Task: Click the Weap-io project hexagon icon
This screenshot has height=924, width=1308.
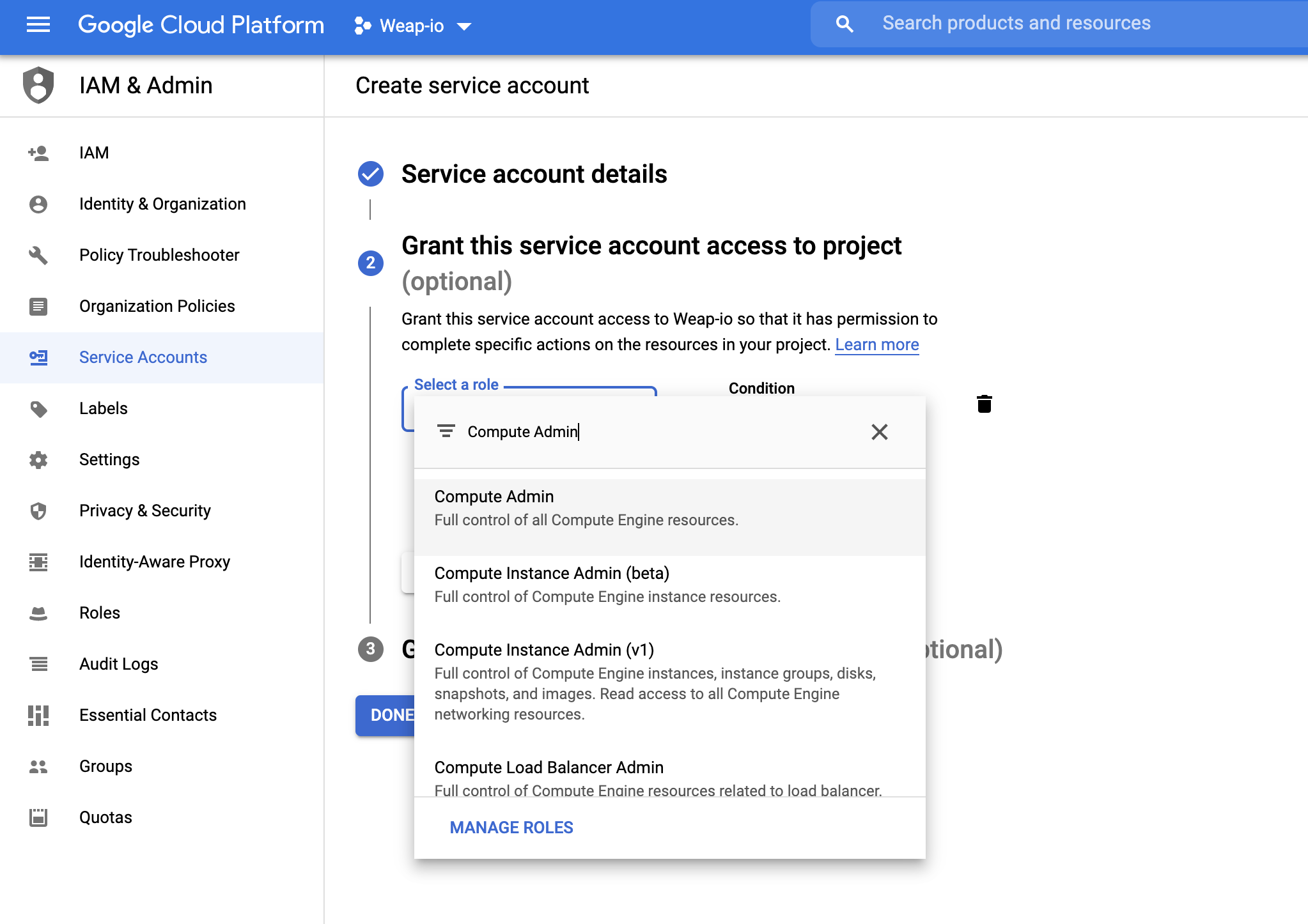Action: [362, 26]
